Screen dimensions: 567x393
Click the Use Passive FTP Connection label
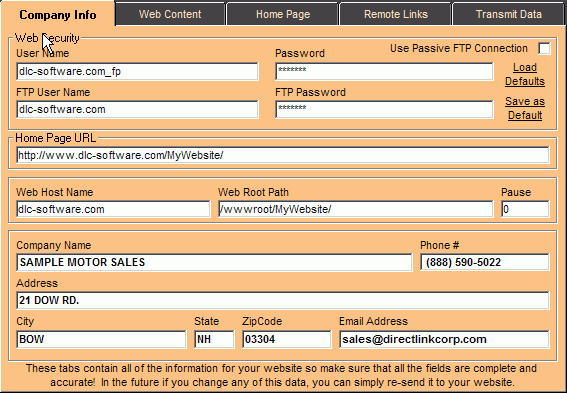tap(459, 48)
